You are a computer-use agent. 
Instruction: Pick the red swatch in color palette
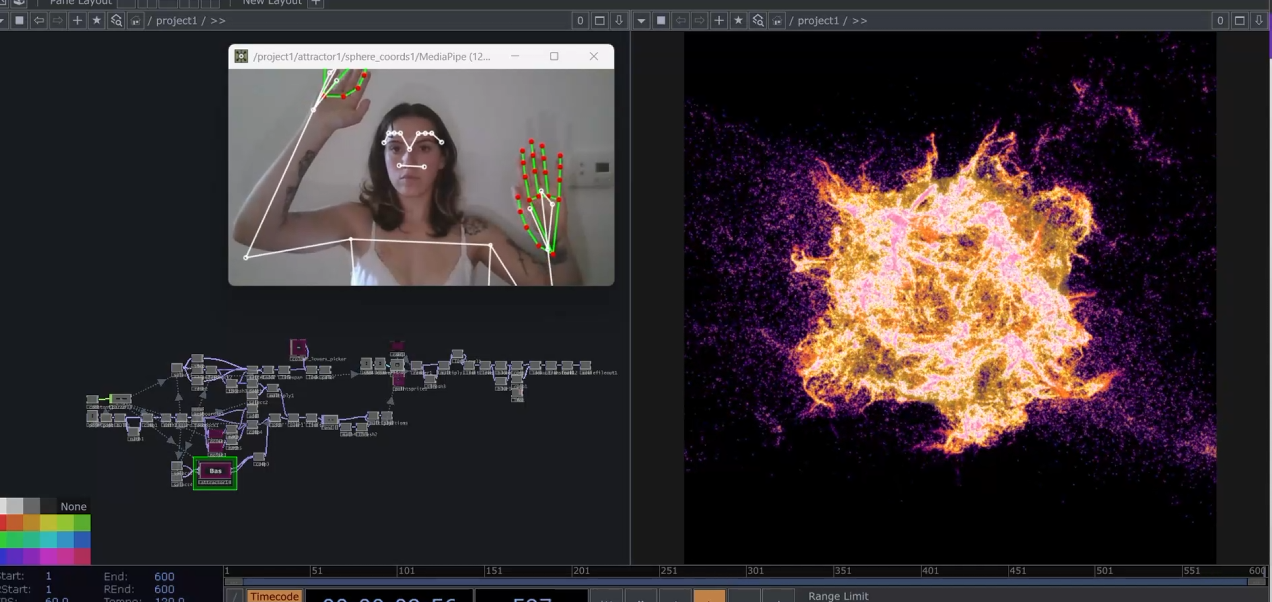click(x=3, y=523)
